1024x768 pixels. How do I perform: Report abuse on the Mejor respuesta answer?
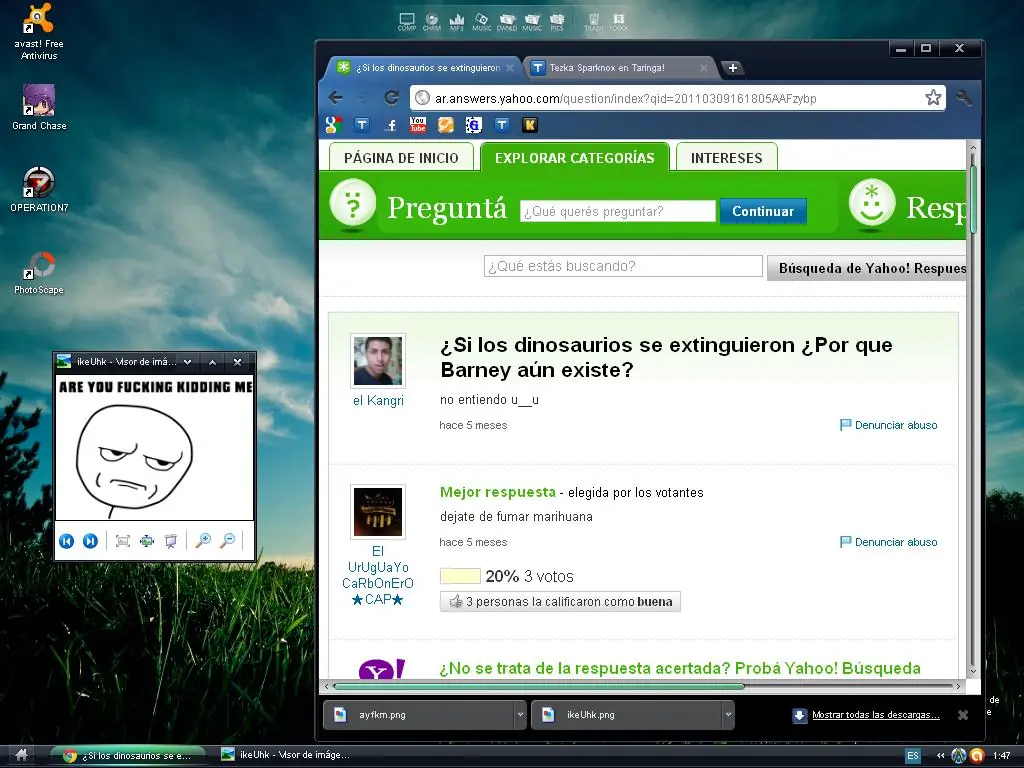click(889, 542)
